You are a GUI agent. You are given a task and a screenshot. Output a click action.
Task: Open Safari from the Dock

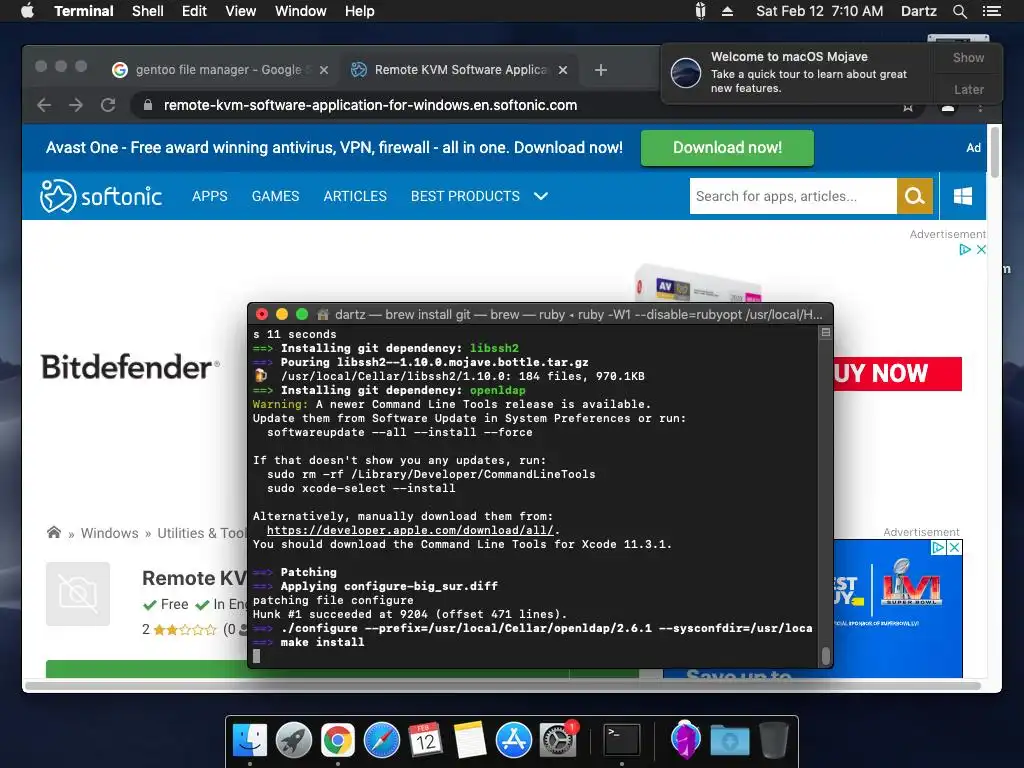(381, 740)
